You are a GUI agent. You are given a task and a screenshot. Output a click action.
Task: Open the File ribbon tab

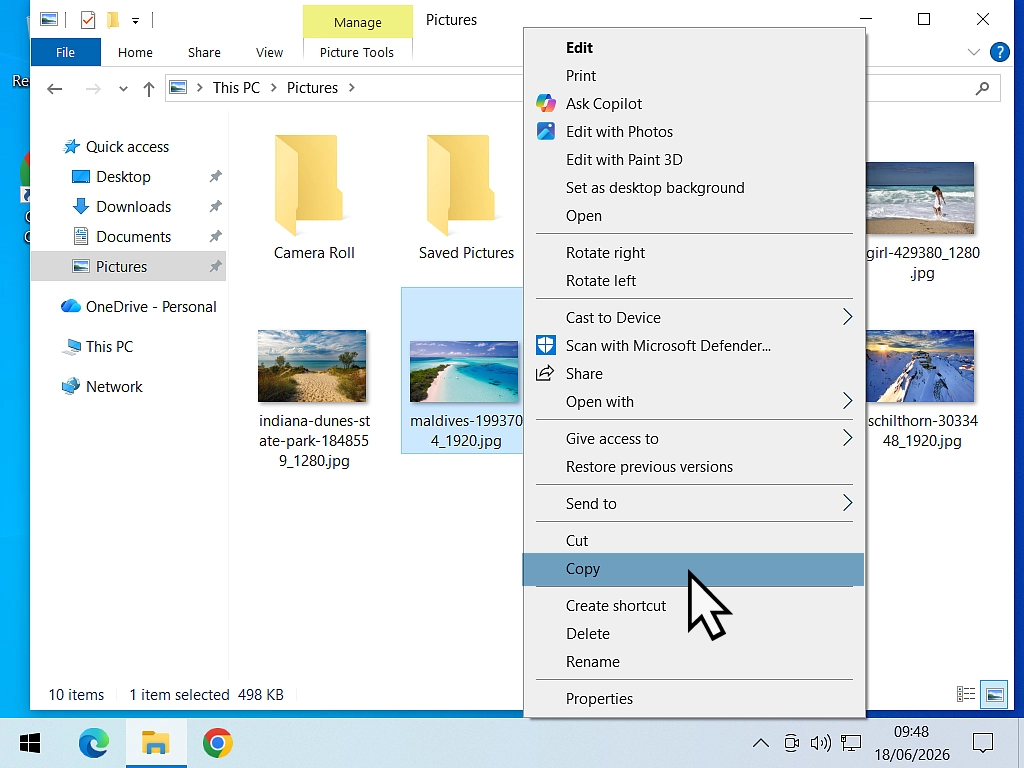point(65,52)
